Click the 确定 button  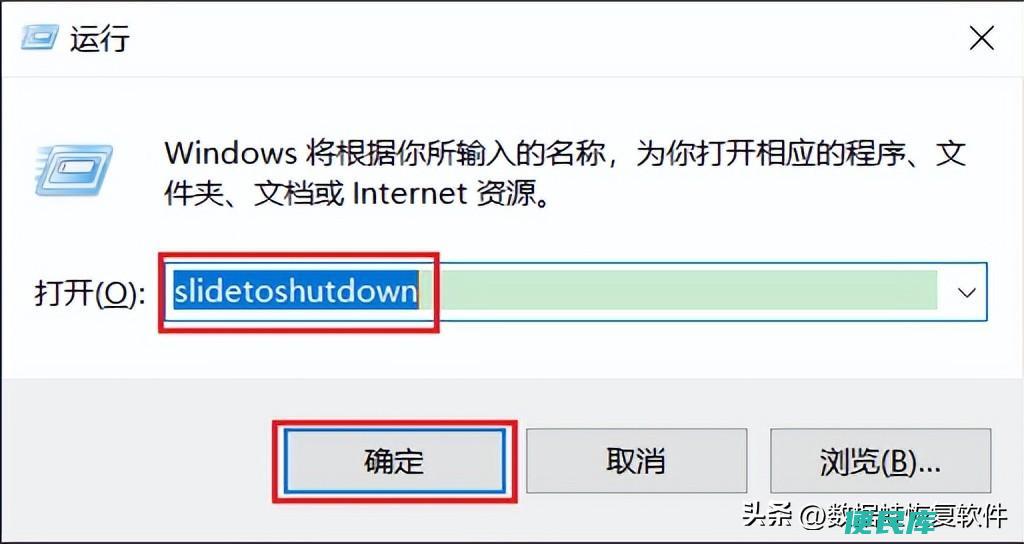click(x=395, y=462)
